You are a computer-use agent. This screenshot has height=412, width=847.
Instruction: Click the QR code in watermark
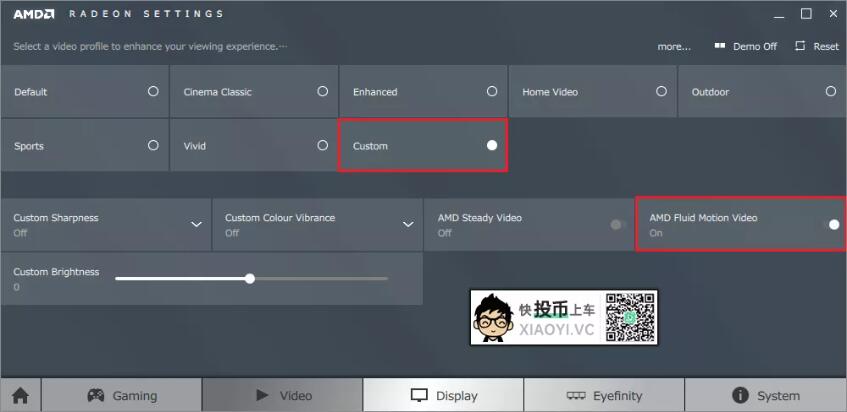(x=629, y=317)
